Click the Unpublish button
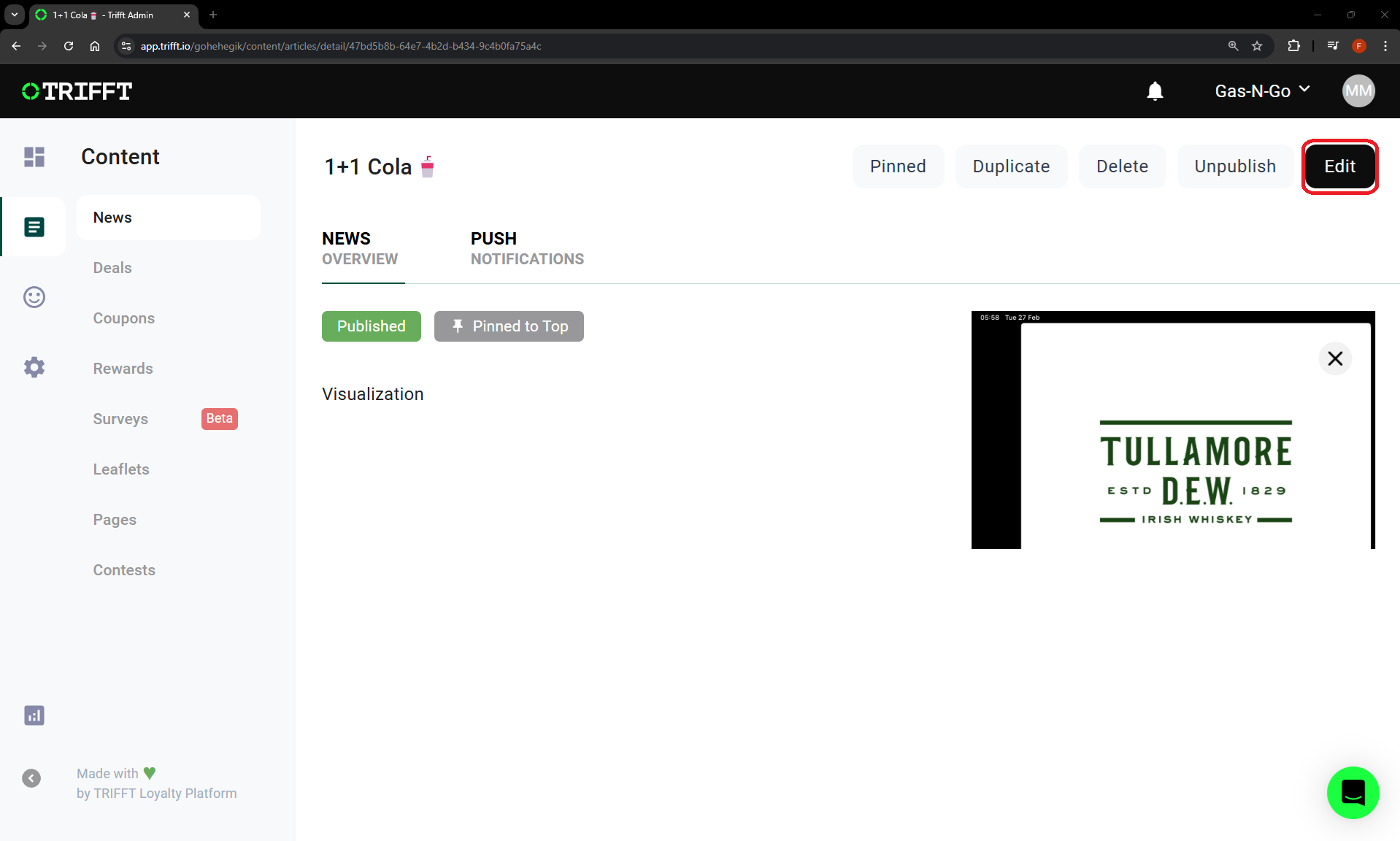Screen dimensions: 1400x841 pos(1235,166)
